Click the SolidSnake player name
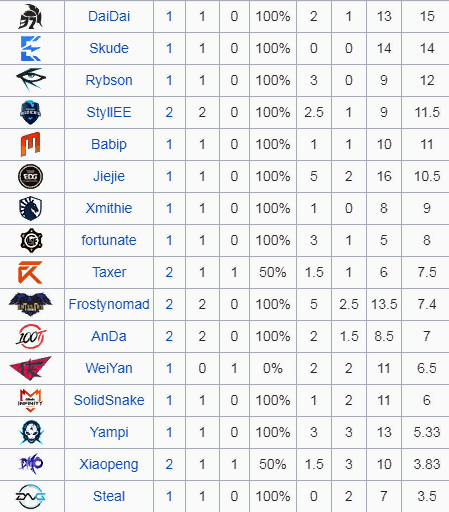 pos(109,400)
